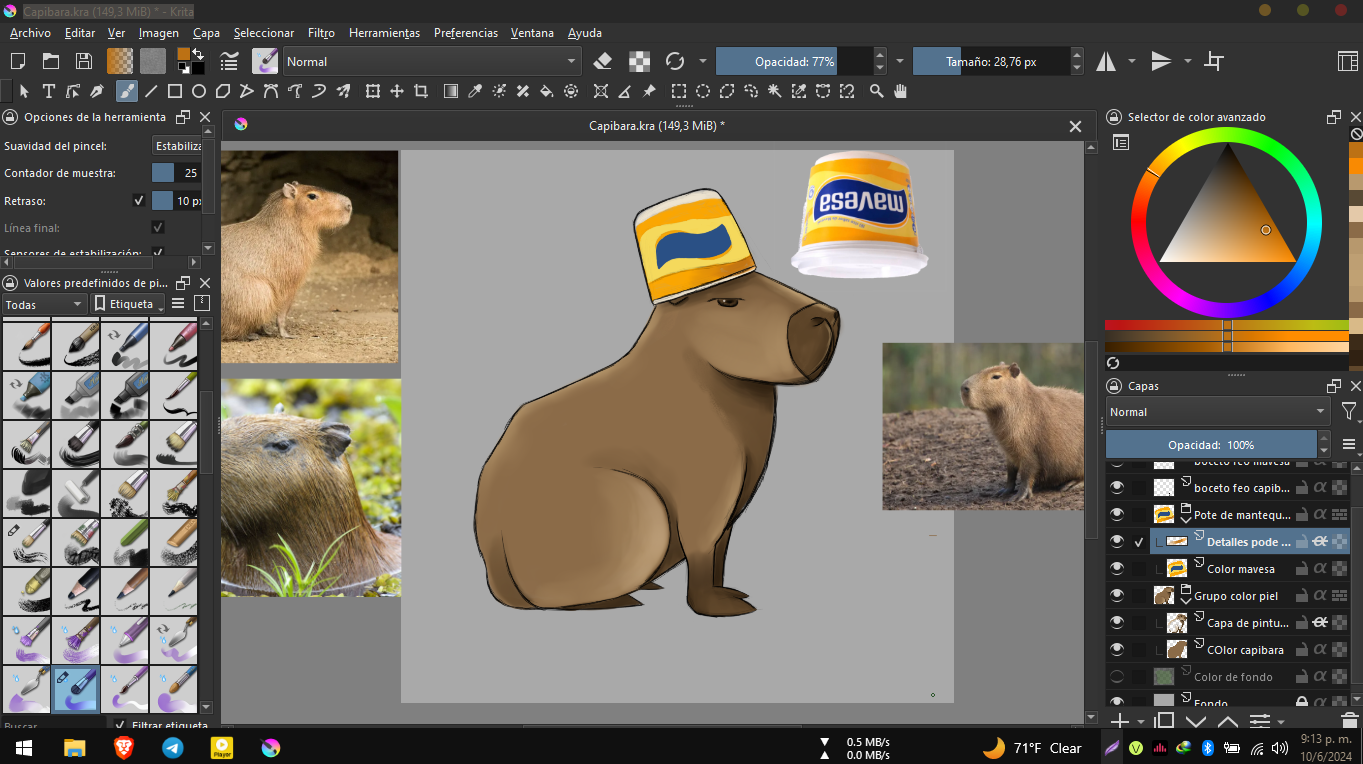Create a new document icon
This screenshot has height=764, width=1363.
point(20,61)
